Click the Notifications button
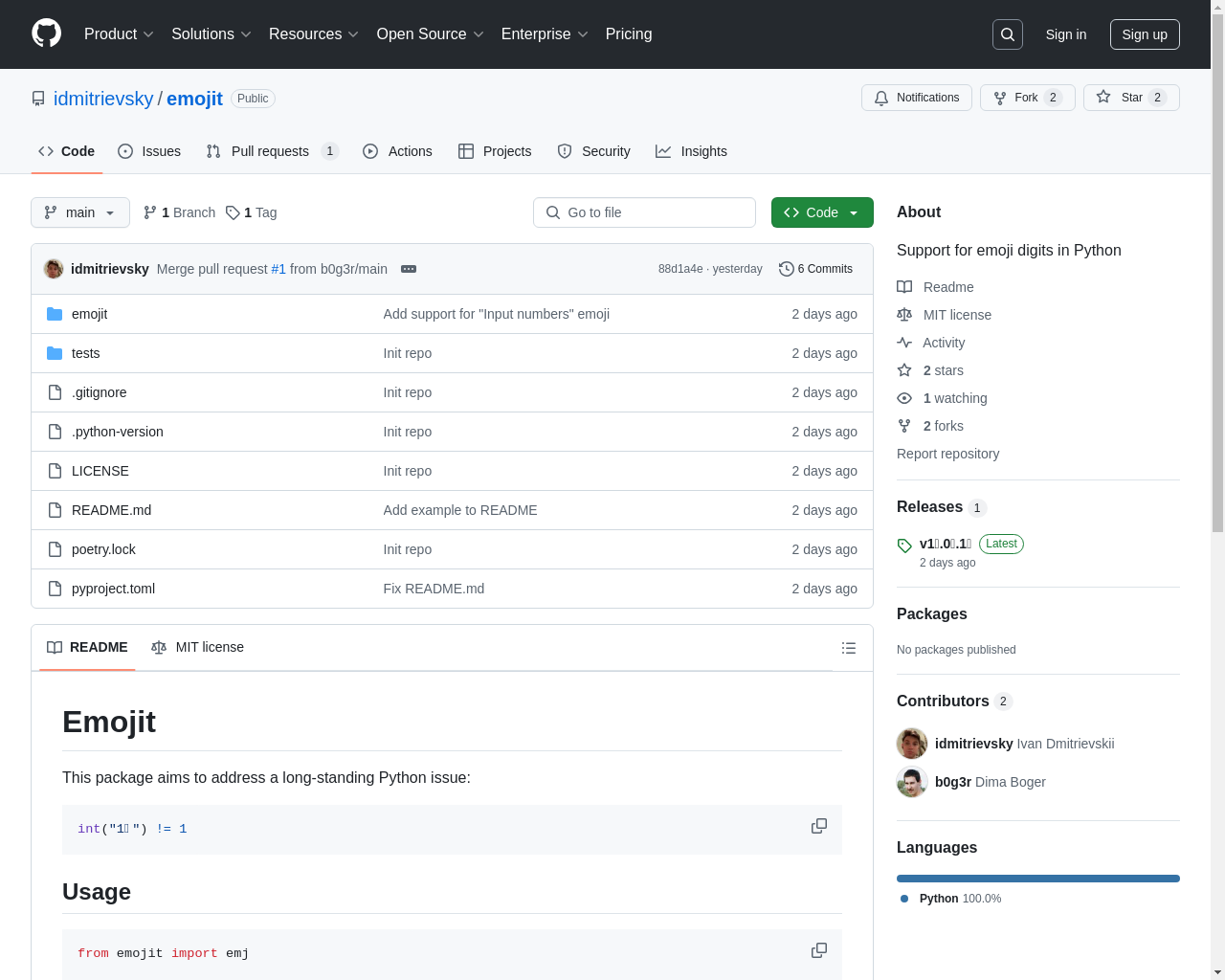Image resolution: width=1225 pixels, height=980 pixels. (917, 98)
